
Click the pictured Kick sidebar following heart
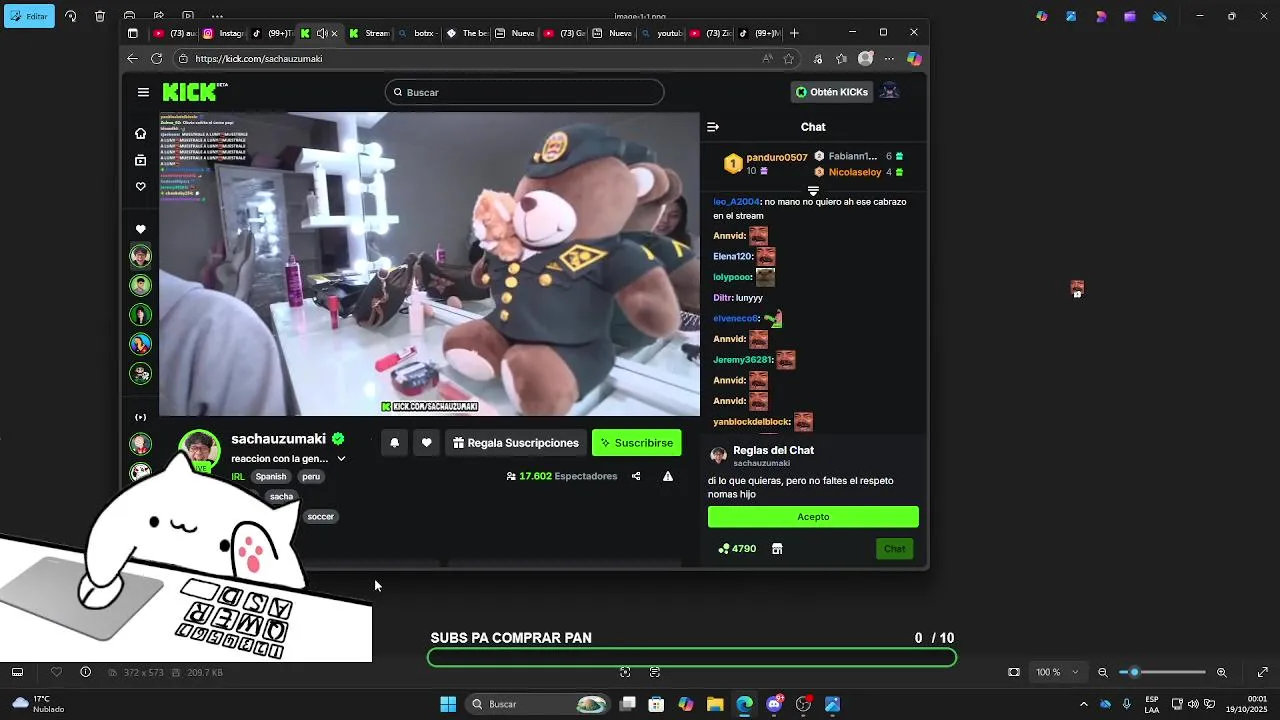click(x=140, y=187)
